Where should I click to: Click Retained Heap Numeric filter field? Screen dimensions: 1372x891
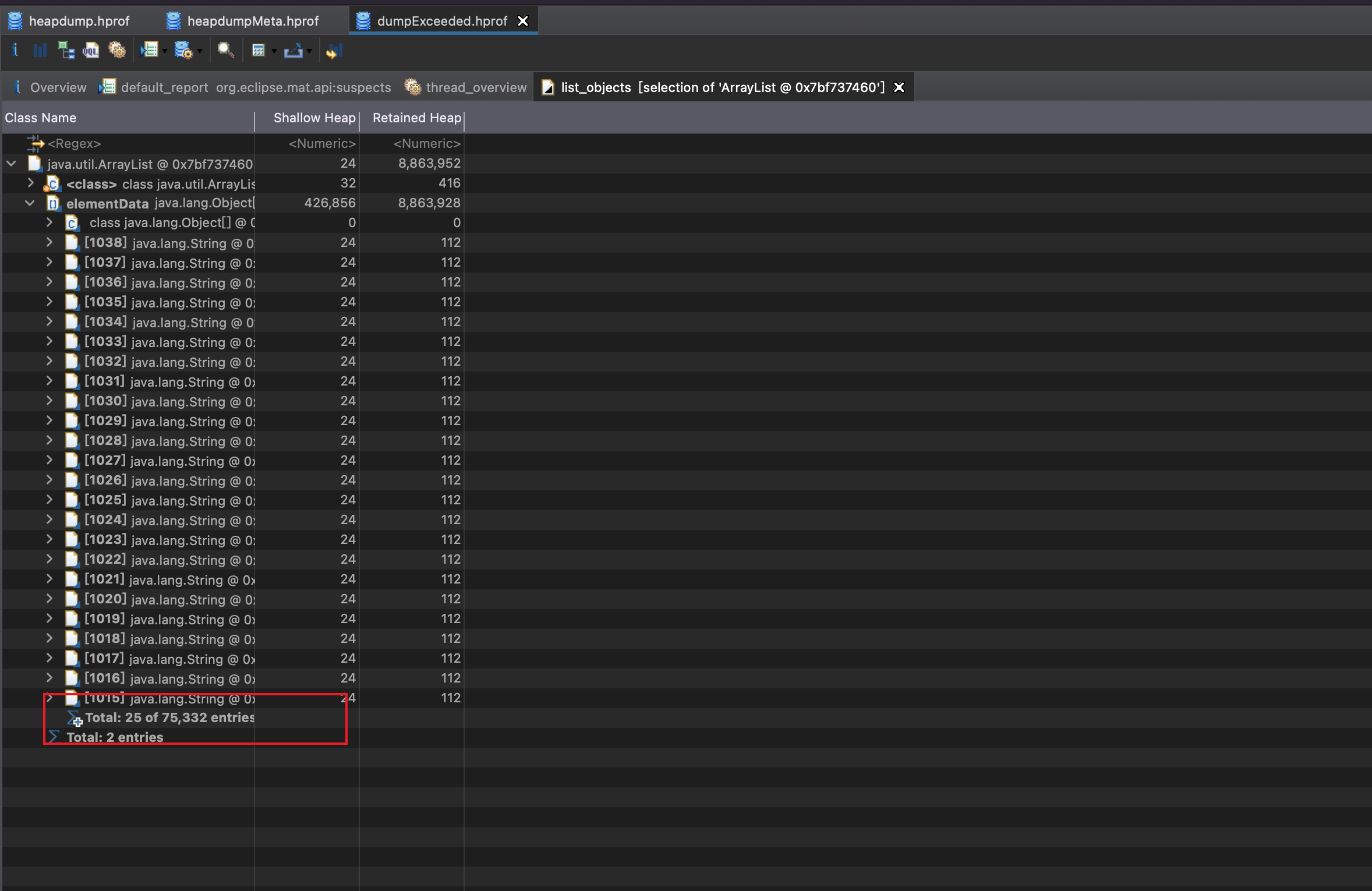427,144
